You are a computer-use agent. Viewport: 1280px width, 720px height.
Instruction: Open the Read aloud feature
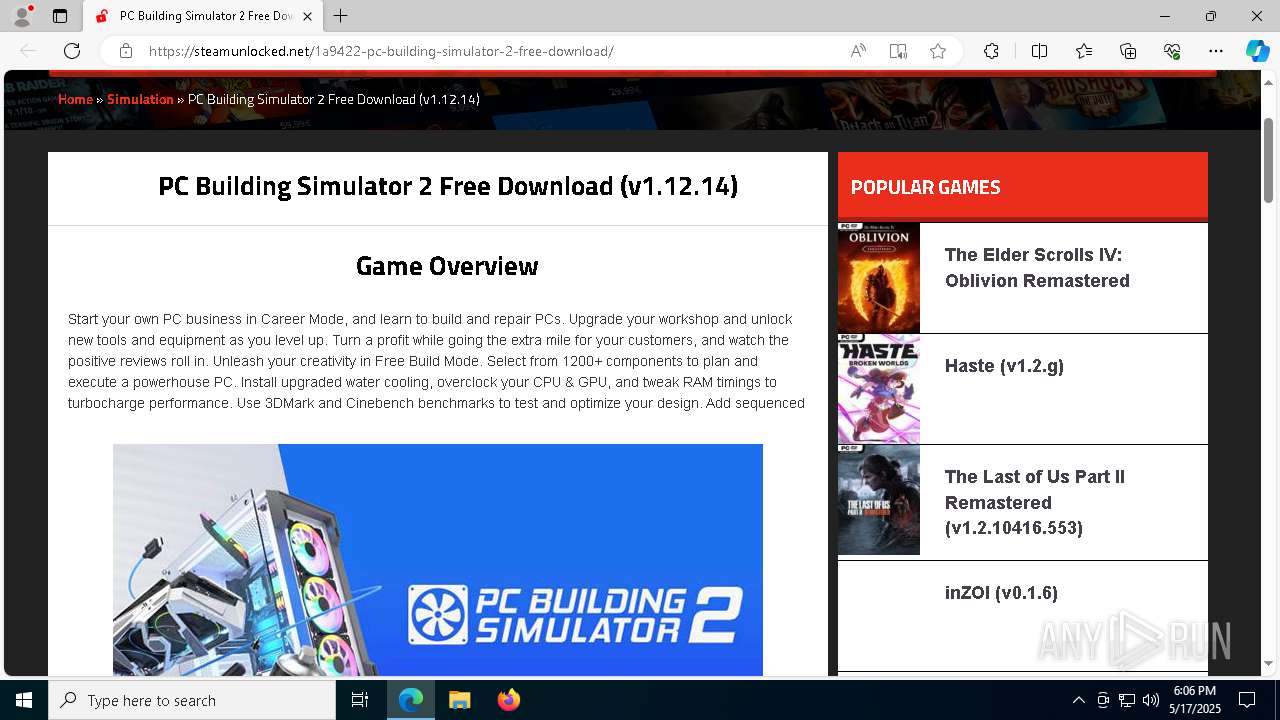point(858,51)
